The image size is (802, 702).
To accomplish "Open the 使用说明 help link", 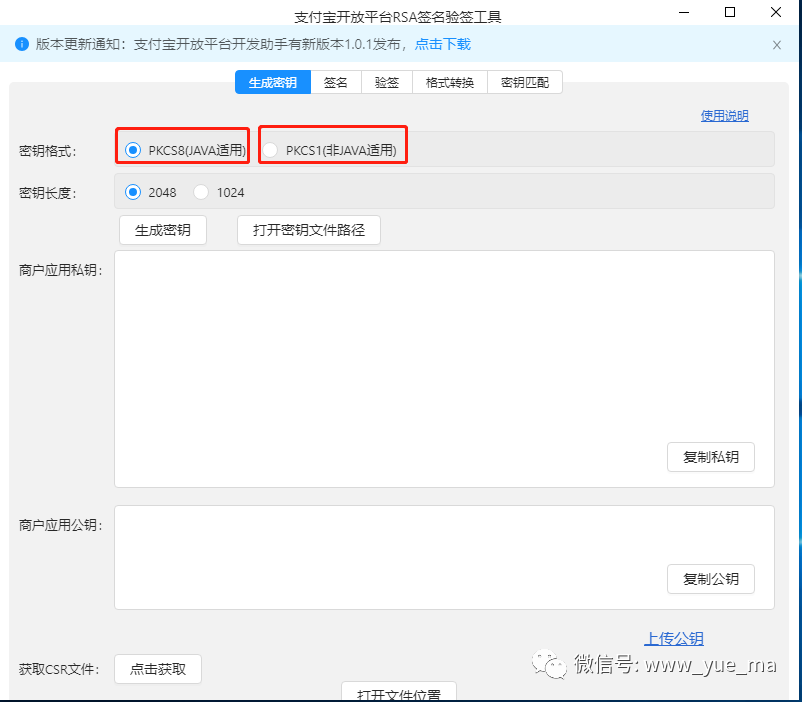I will [724, 116].
